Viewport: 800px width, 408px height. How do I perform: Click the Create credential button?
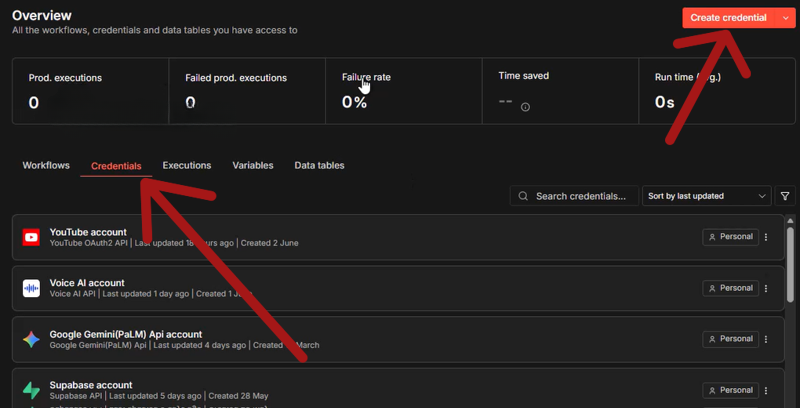click(x=728, y=18)
